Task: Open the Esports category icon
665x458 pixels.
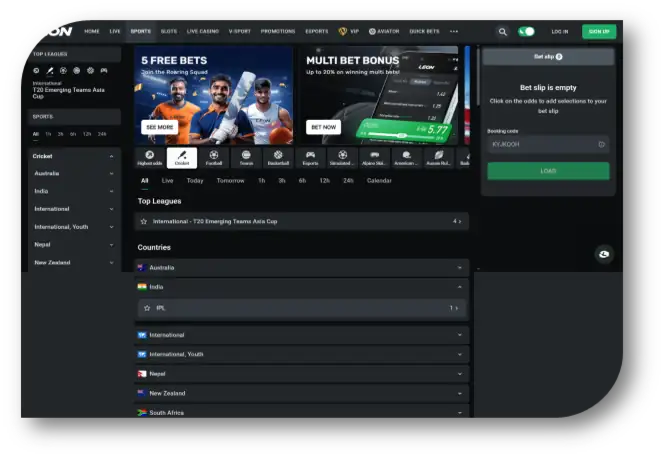Action: pyautogui.click(x=310, y=158)
